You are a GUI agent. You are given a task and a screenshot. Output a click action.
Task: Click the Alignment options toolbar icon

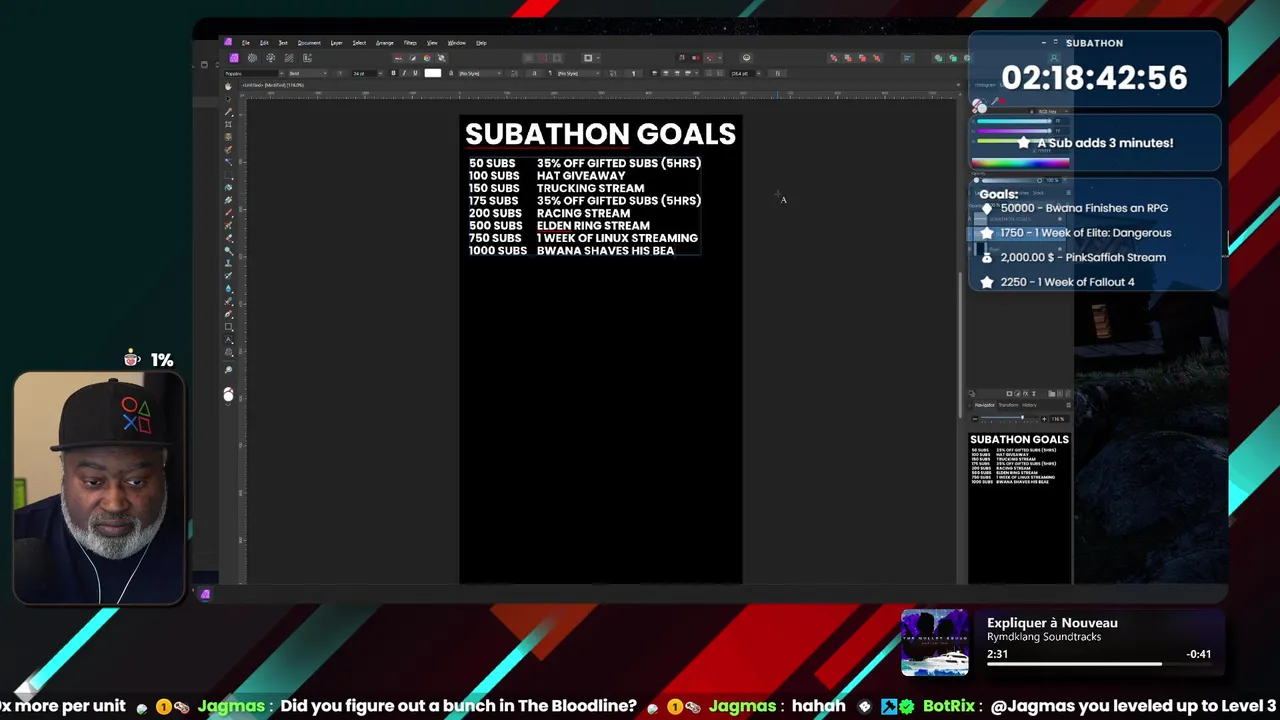click(906, 57)
